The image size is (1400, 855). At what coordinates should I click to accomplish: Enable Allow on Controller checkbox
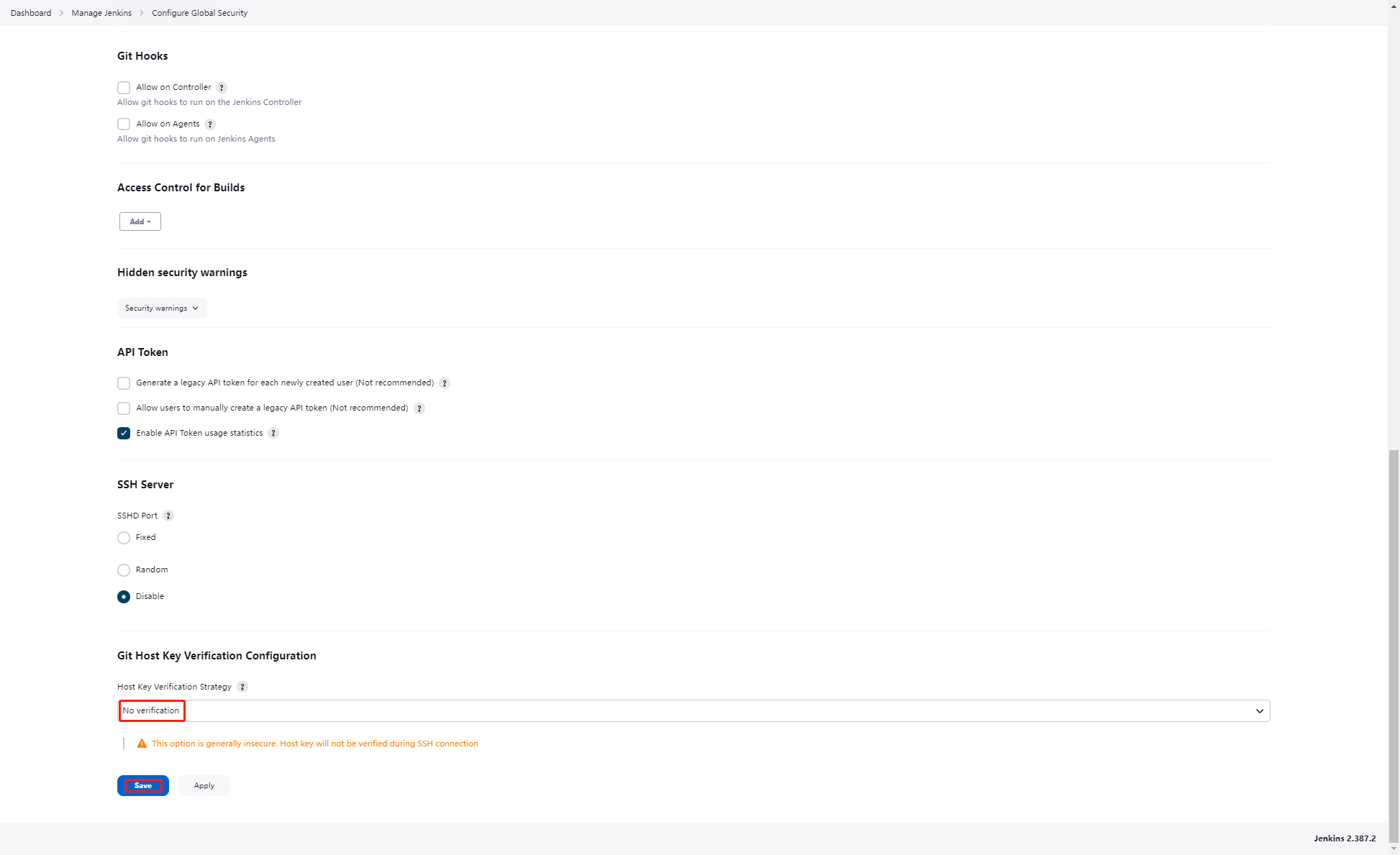pyautogui.click(x=124, y=88)
